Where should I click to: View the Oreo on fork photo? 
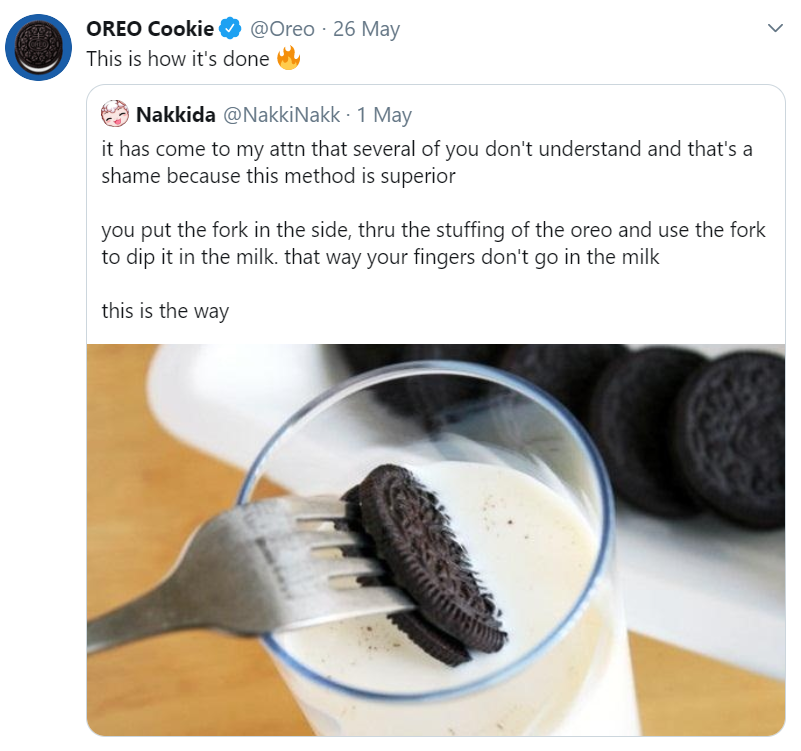(x=436, y=540)
